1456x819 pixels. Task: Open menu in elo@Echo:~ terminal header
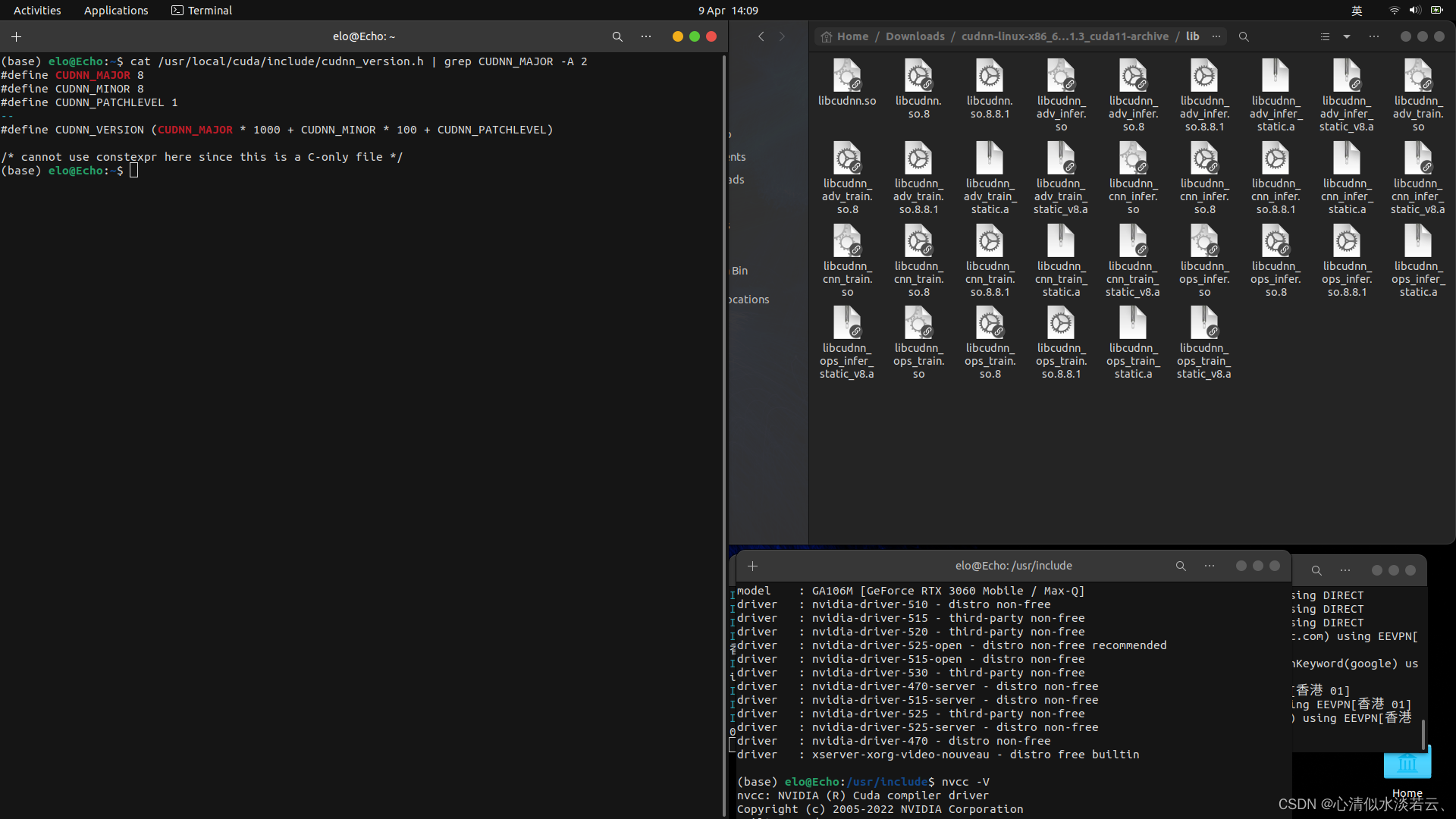pyautogui.click(x=646, y=36)
